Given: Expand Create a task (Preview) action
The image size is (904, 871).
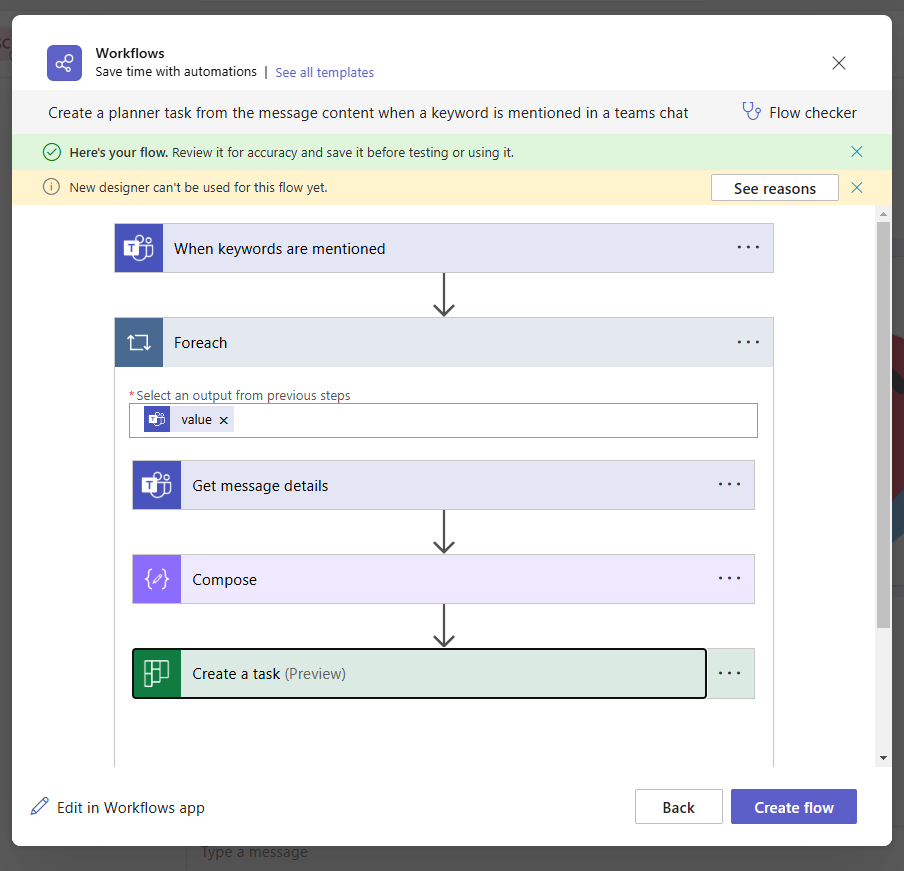Looking at the screenshot, I should click(420, 673).
